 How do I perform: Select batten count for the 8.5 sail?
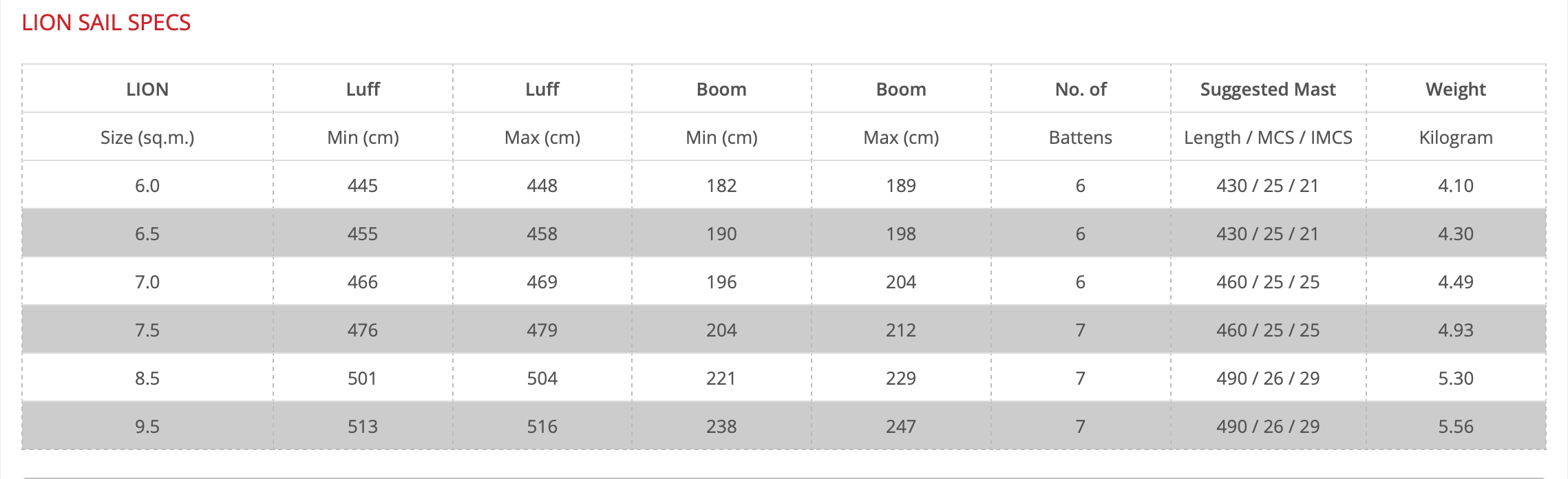pos(1080,379)
